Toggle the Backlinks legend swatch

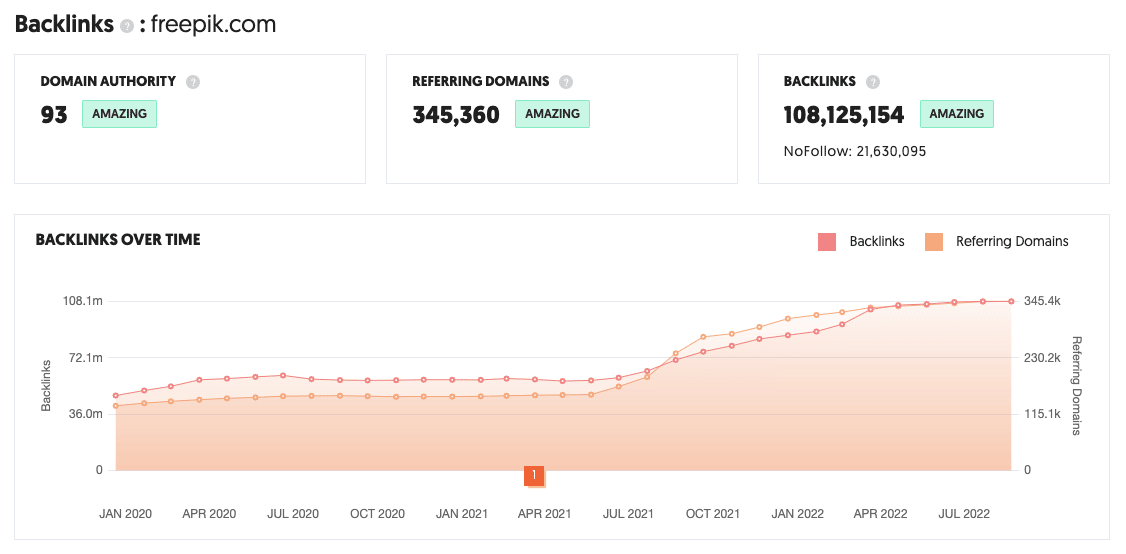(x=827, y=242)
